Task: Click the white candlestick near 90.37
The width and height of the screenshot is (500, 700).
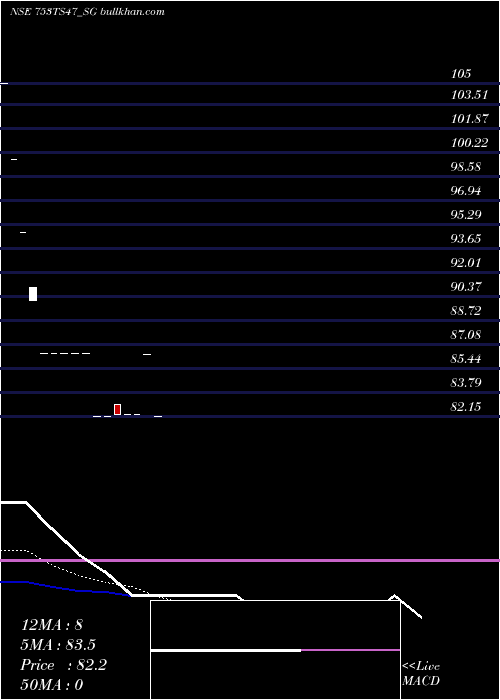Action: (x=33, y=294)
